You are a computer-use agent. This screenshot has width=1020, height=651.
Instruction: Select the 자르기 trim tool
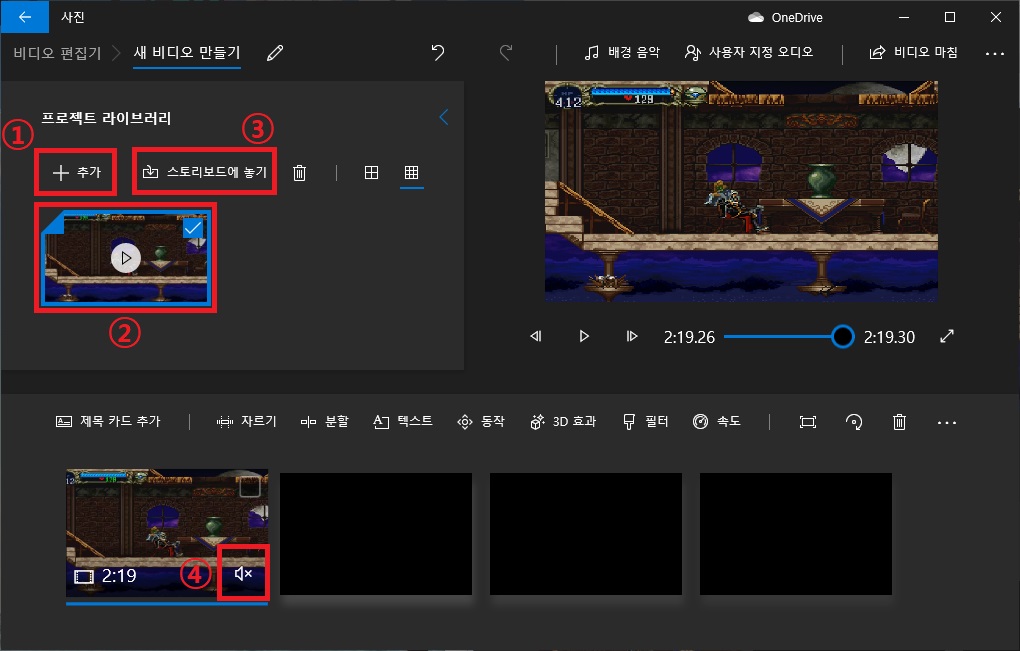[x=247, y=421]
